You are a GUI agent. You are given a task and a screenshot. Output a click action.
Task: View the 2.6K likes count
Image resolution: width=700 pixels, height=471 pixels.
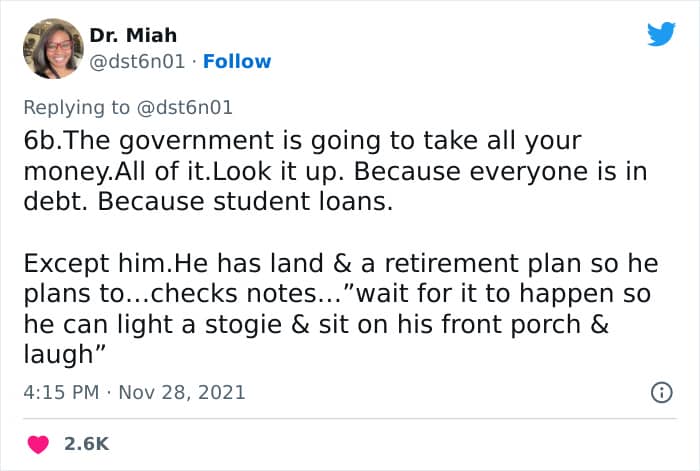point(85,442)
